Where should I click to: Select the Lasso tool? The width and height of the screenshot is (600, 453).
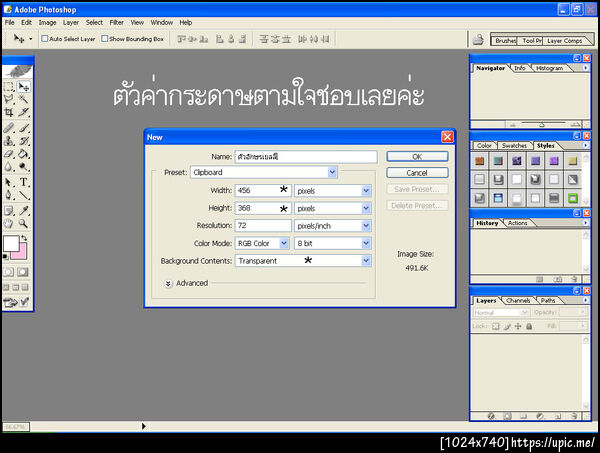pyautogui.click(x=9, y=99)
